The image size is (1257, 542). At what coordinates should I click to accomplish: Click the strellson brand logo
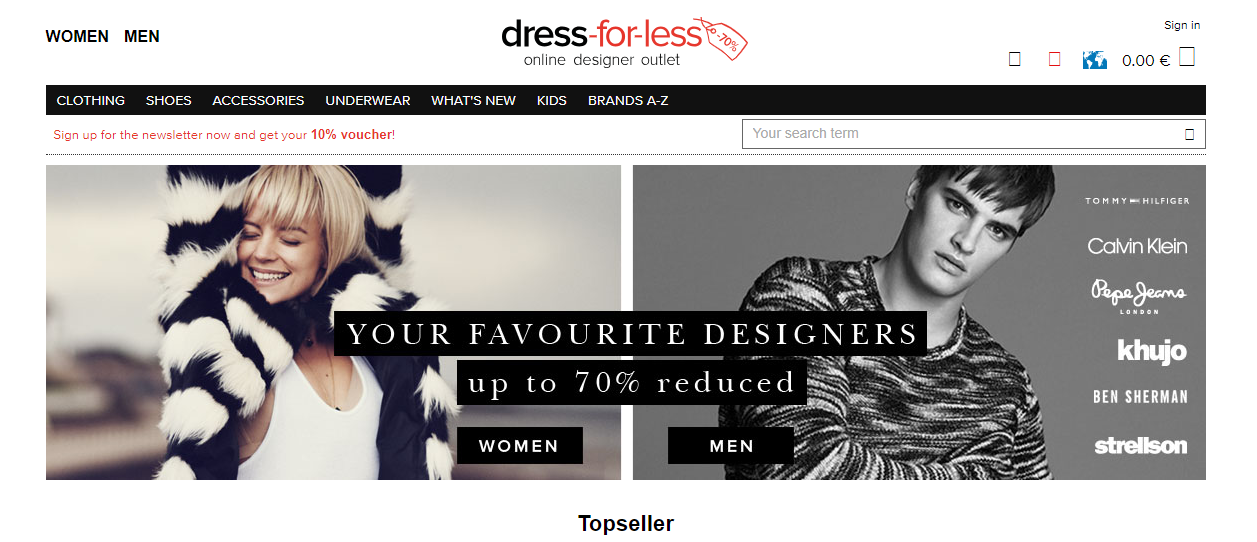click(1141, 445)
